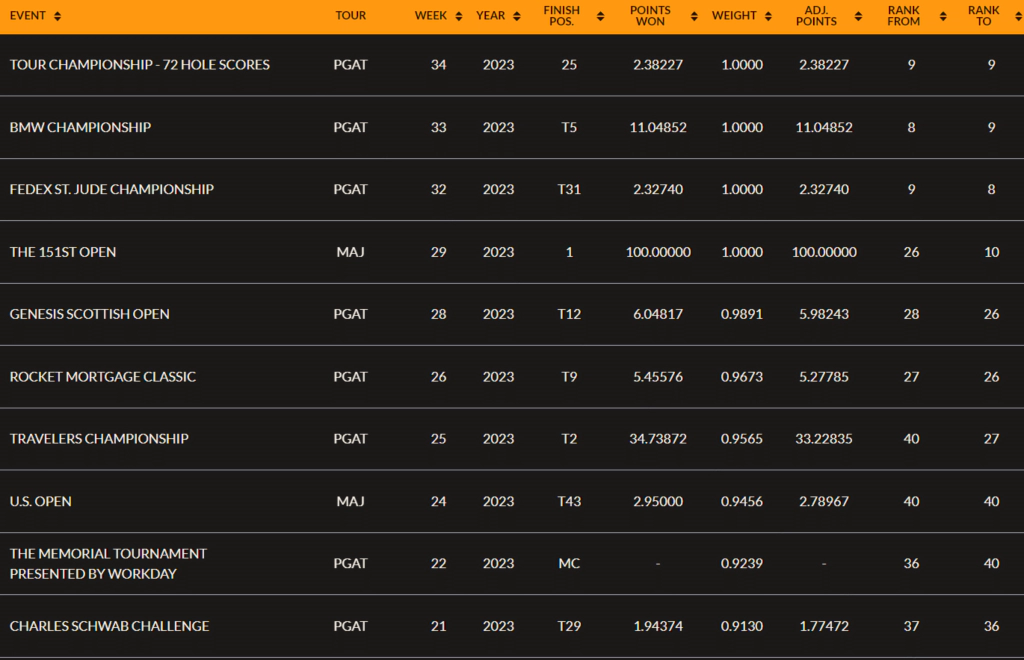The width and height of the screenshot is (1024, 660).
Task: Click the FINISH POS. header label
Action: [x=562, y=16]
